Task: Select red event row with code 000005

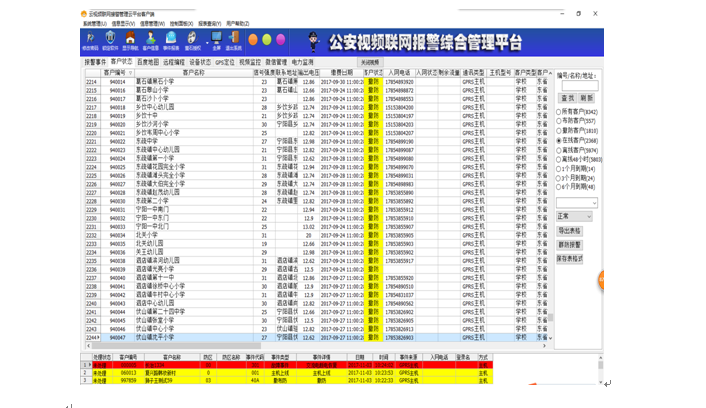Action: pyautogui.click(x=287, y=365)
